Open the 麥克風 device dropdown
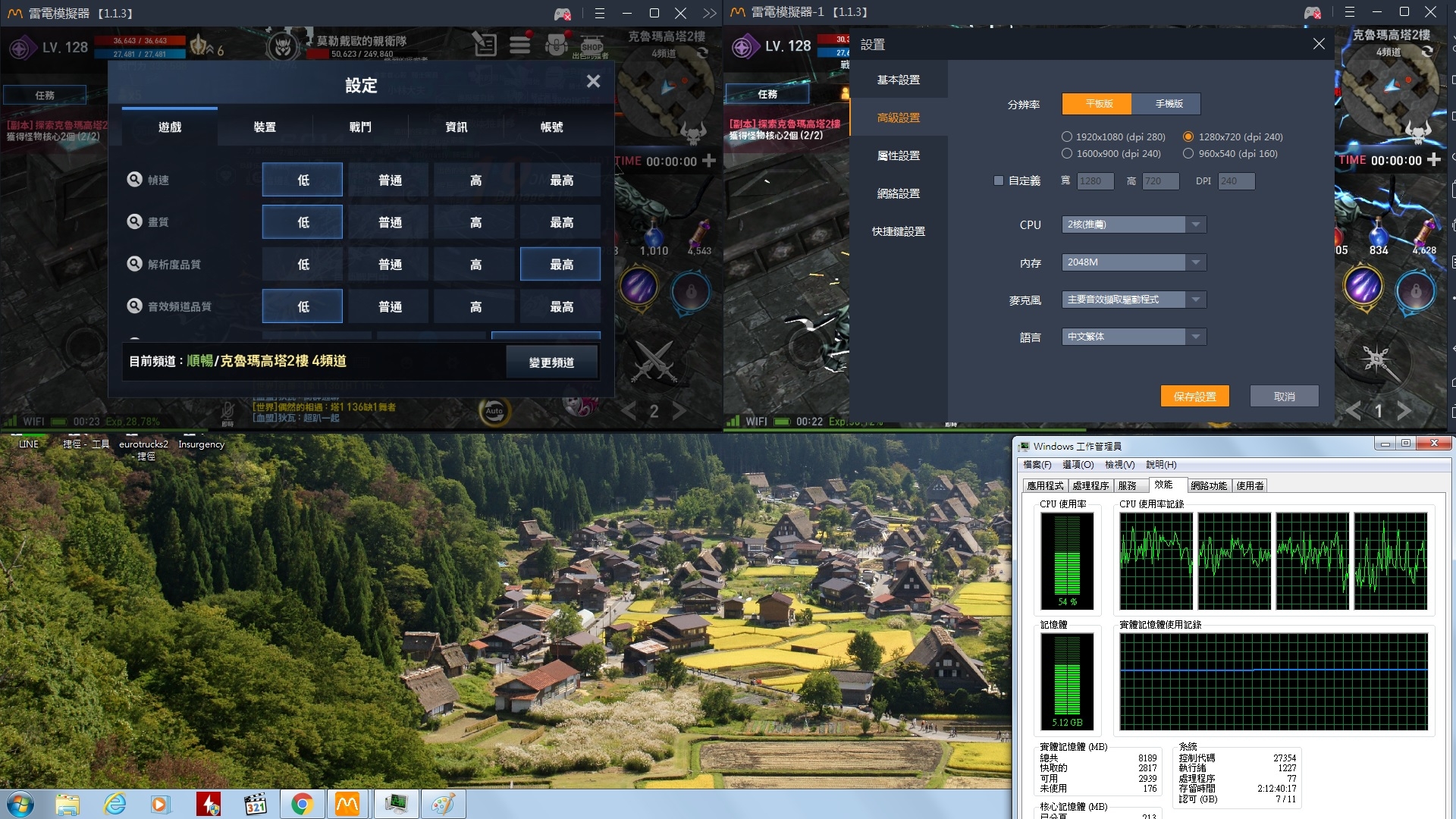The width and height of the screenshot is (1456, 819). click(x=1134, y=300)
